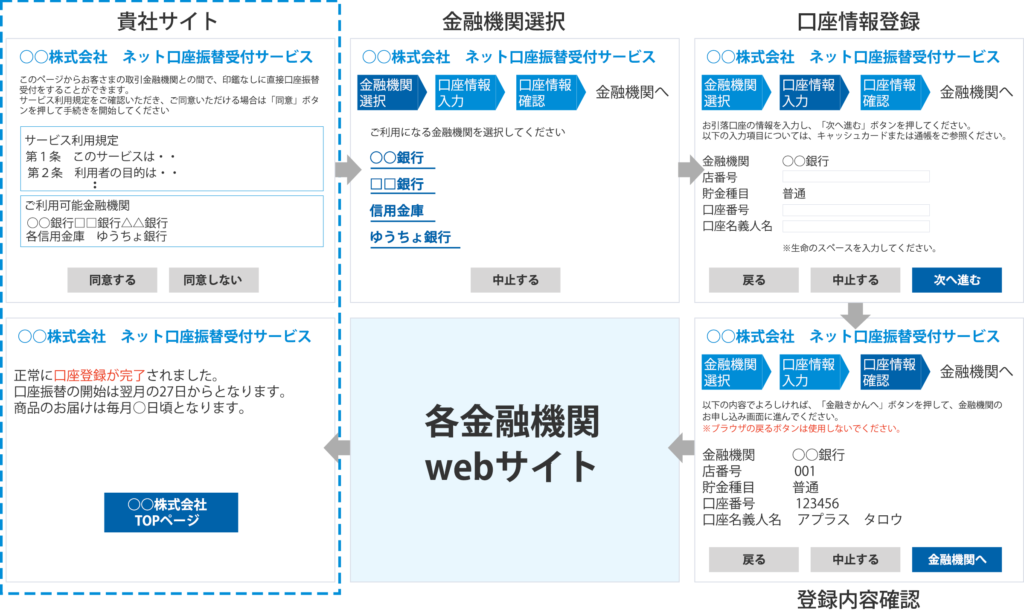
Task: Select 口座情報入力 step in the 口座情報登録 panel
Action: (813, 92)
